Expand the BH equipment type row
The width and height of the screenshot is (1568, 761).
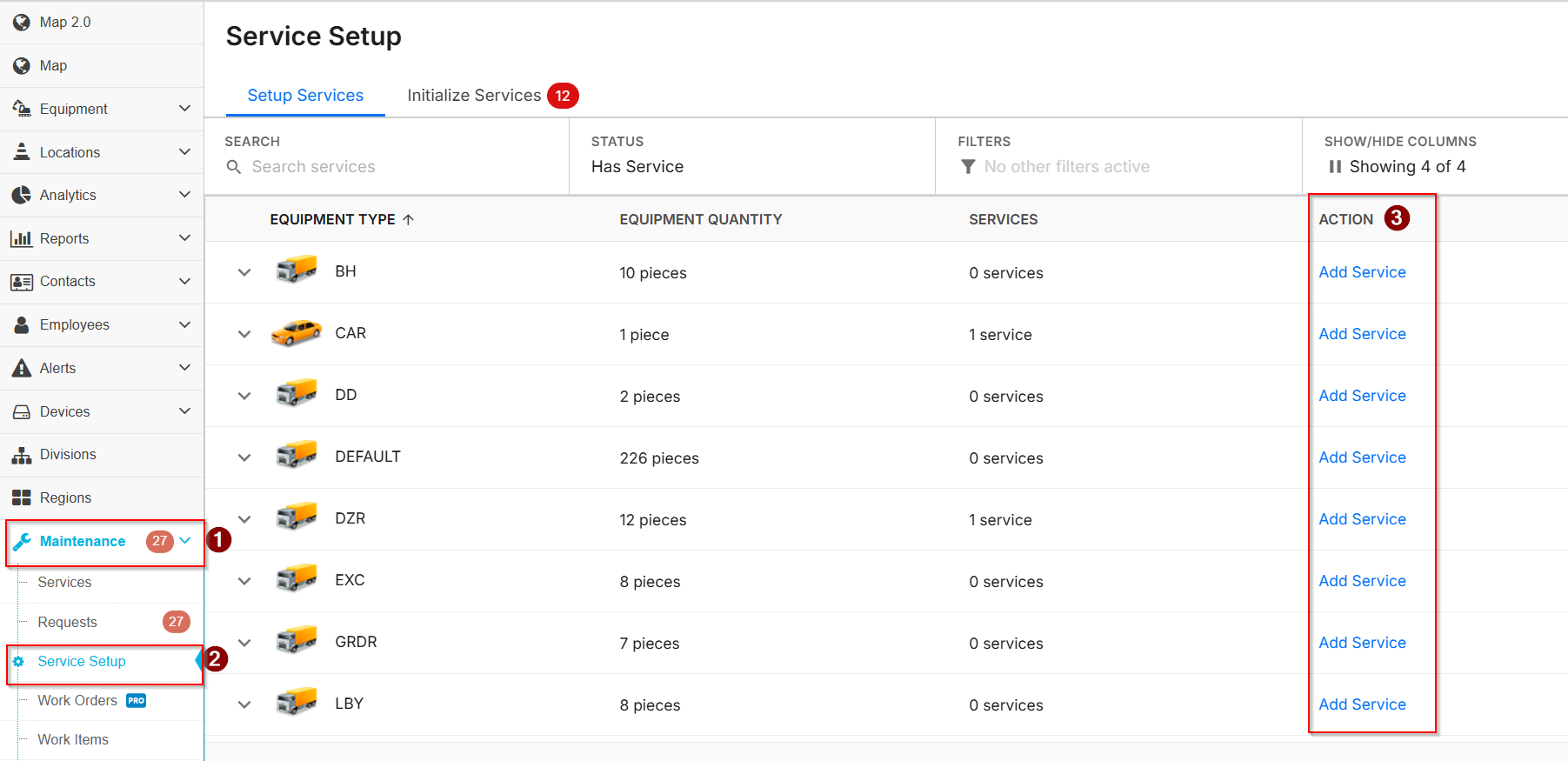(x=244, y=272)
